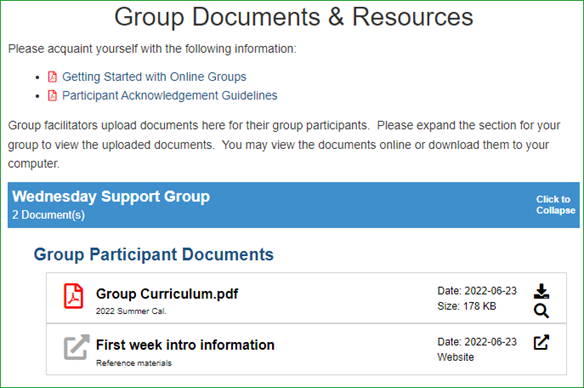Click the 2 Document(s) count in header
The height and width of the screenshot is (388, 584).
click(x=48, y=215)
